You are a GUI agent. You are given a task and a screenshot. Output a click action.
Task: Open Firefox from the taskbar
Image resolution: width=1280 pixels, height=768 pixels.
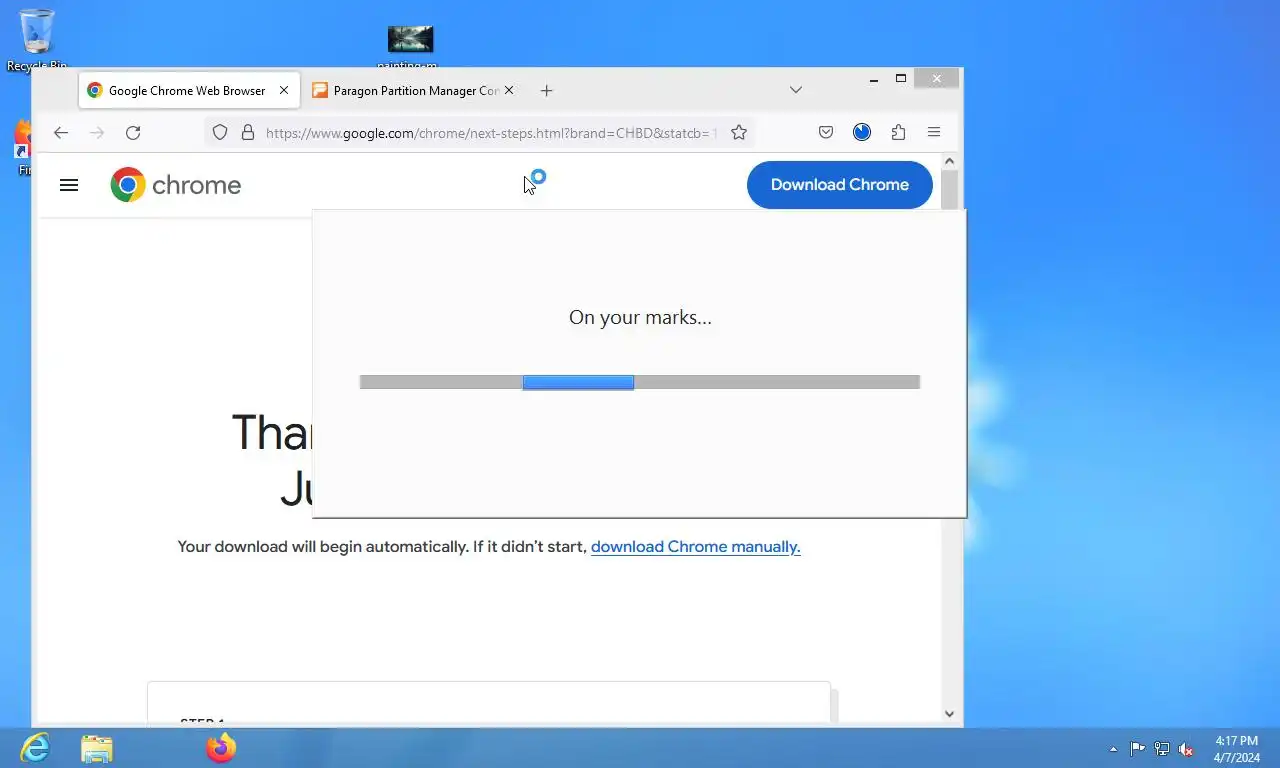click(x=221, y=748)
